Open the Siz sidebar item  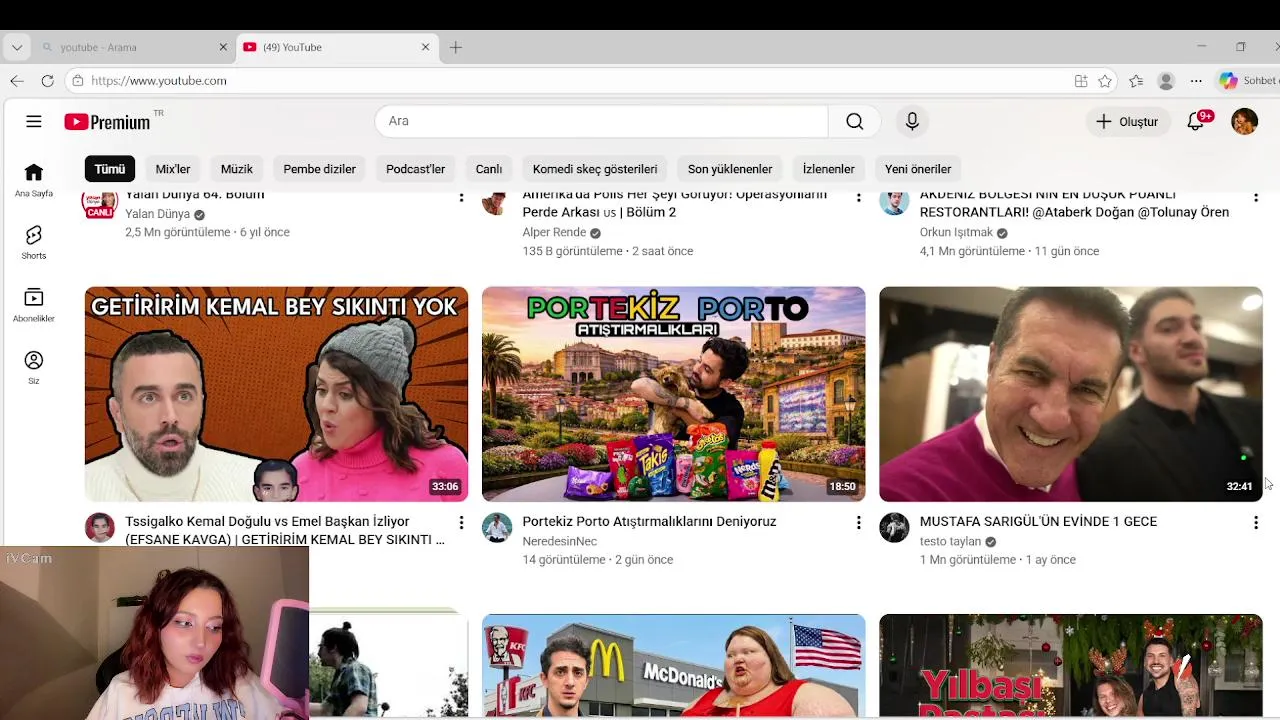click(34, 368)
